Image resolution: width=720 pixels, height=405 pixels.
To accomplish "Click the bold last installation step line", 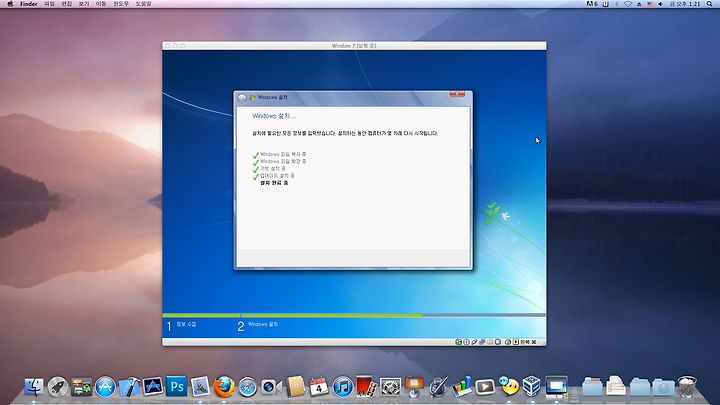I will click(x=274, y=183).
